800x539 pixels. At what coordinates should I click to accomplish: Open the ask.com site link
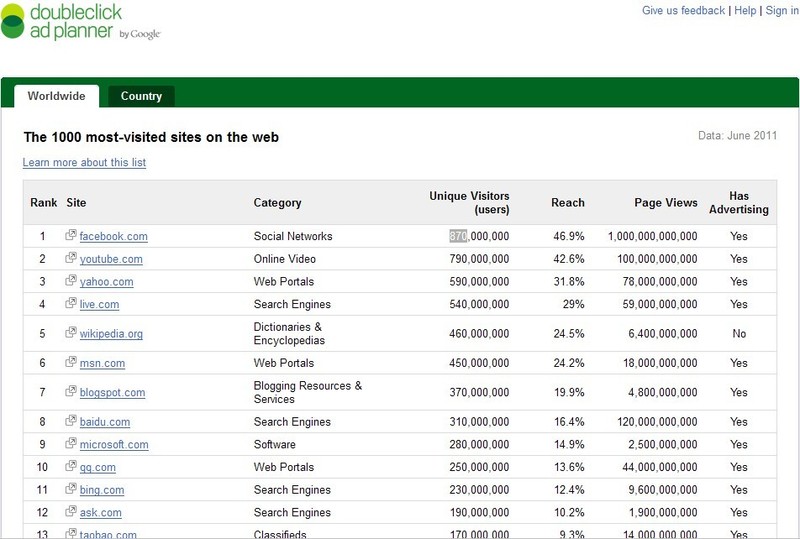[x=100, y=513]
